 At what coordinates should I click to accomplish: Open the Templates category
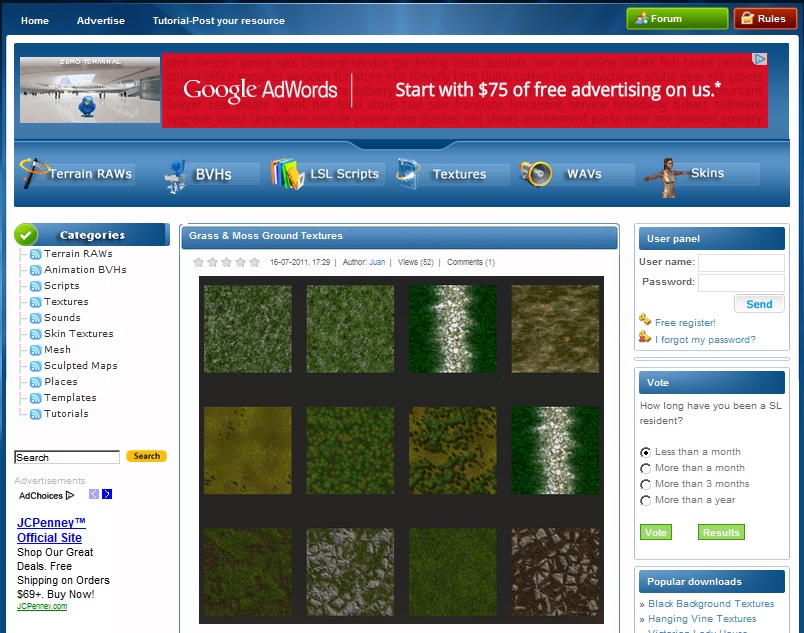[x=70, y=398]
